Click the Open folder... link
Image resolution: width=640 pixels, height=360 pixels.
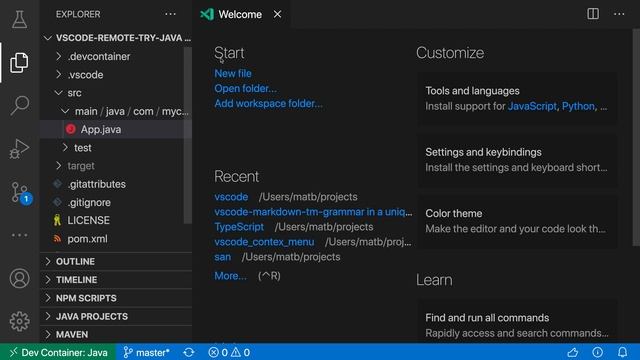coord(245,89)
